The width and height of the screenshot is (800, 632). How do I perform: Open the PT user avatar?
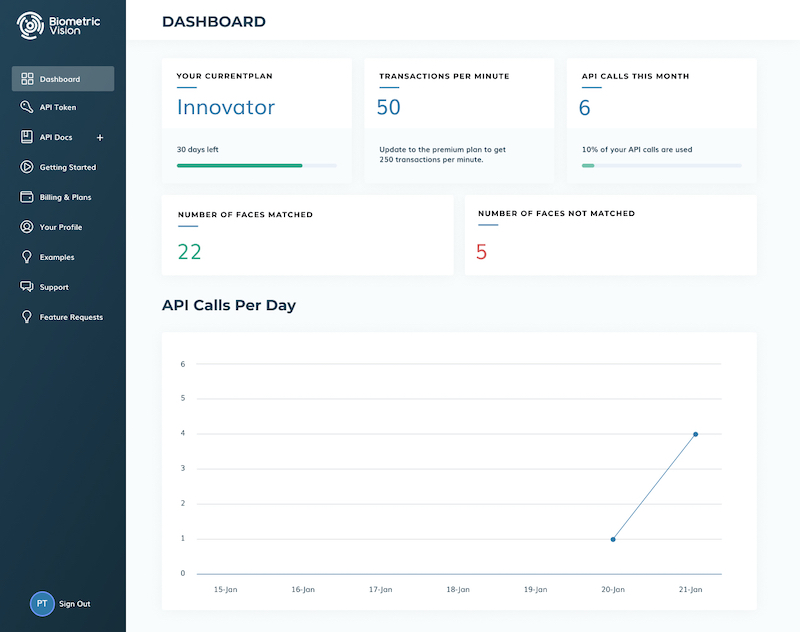42,604
